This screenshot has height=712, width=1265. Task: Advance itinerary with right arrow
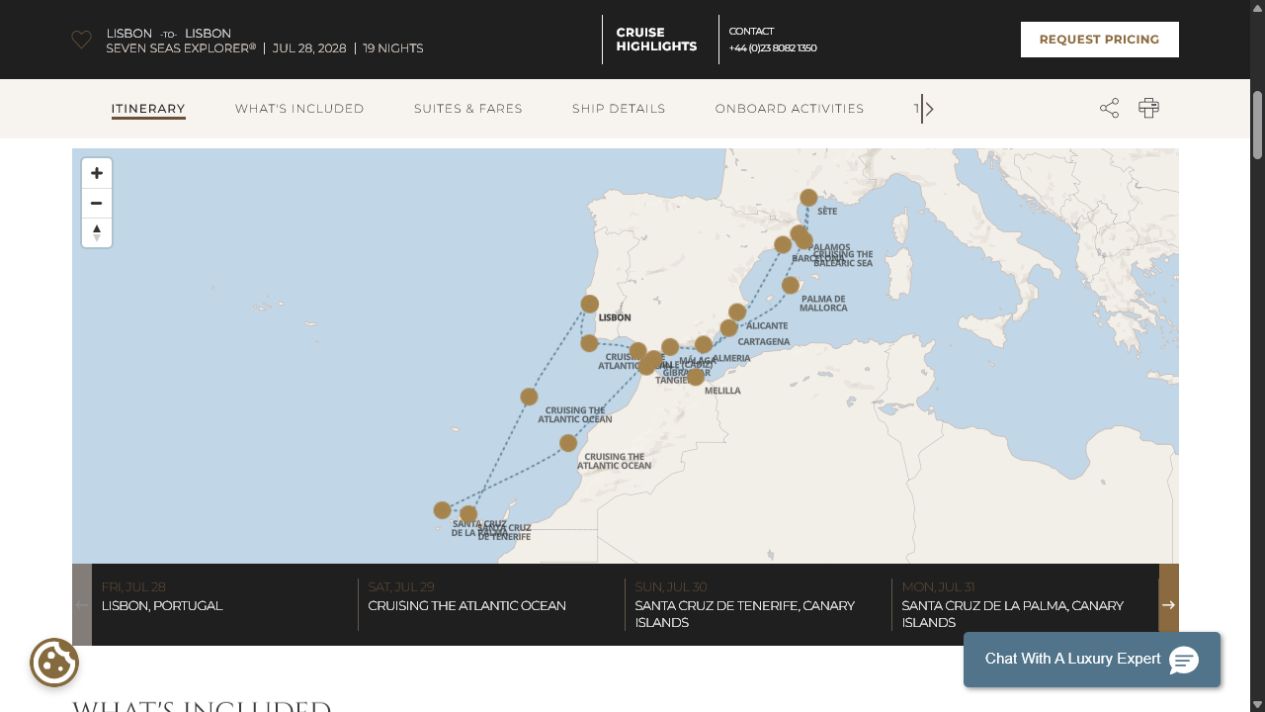point(1168,605)
